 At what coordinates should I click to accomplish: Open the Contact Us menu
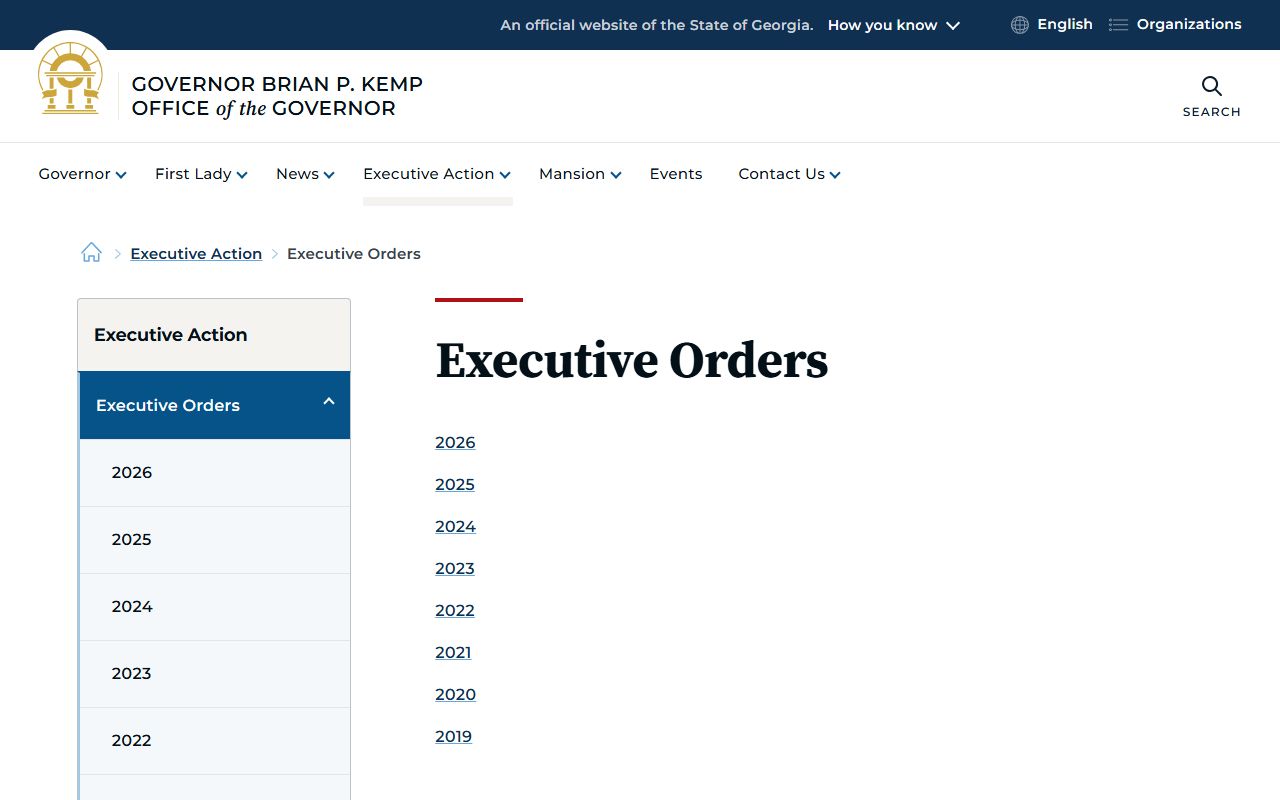tap(789, 174)
